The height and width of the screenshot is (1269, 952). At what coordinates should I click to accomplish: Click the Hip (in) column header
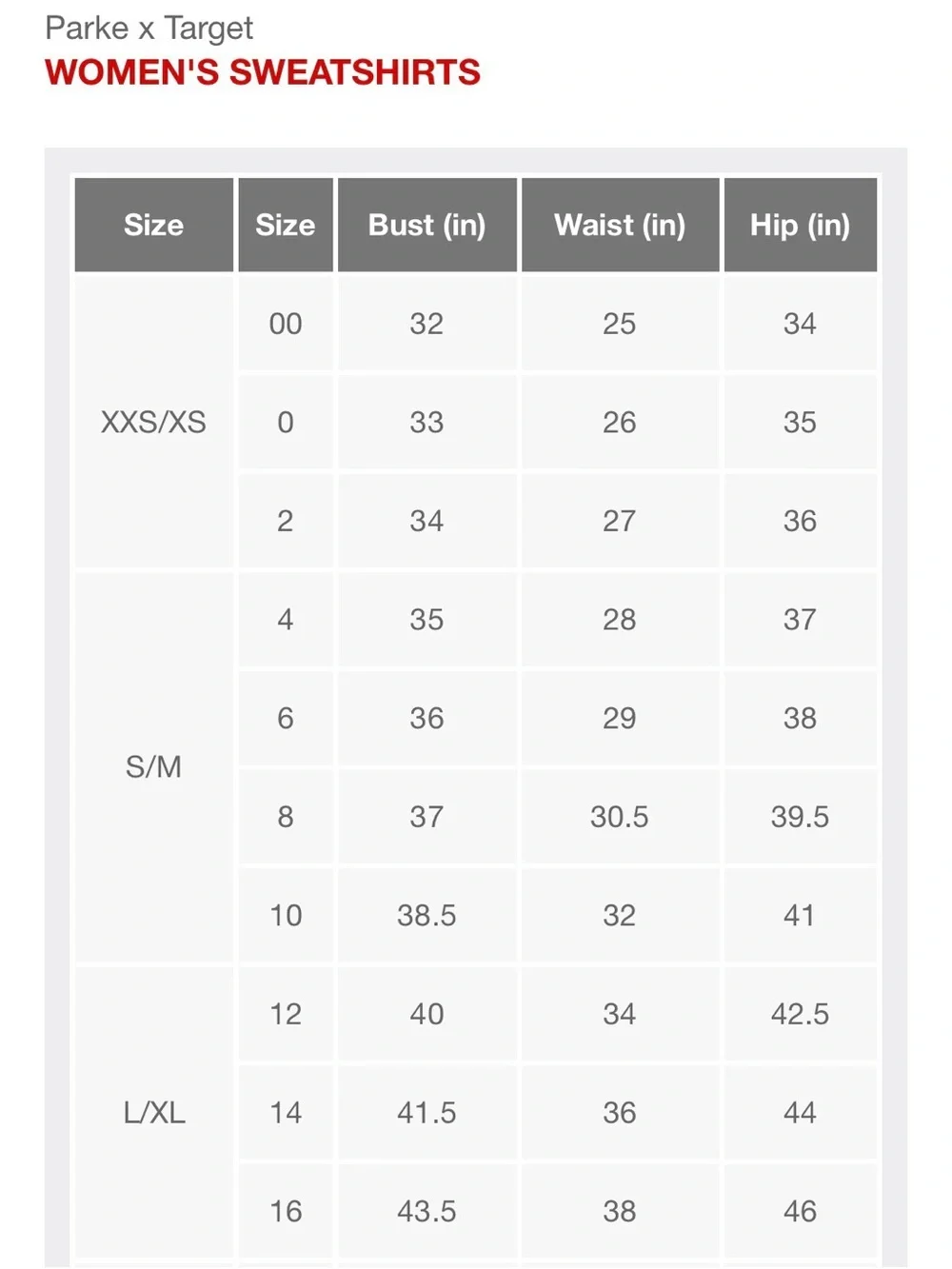pos(800,225)
